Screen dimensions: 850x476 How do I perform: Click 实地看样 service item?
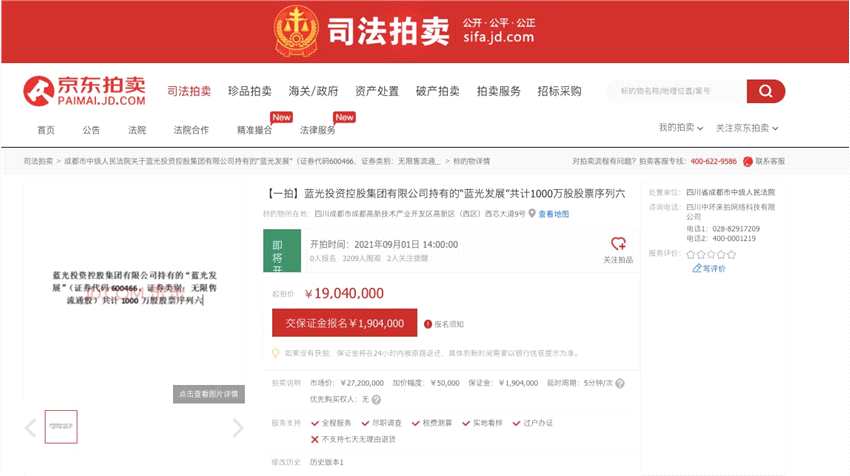pyautogui.click(x=482, y=423)
